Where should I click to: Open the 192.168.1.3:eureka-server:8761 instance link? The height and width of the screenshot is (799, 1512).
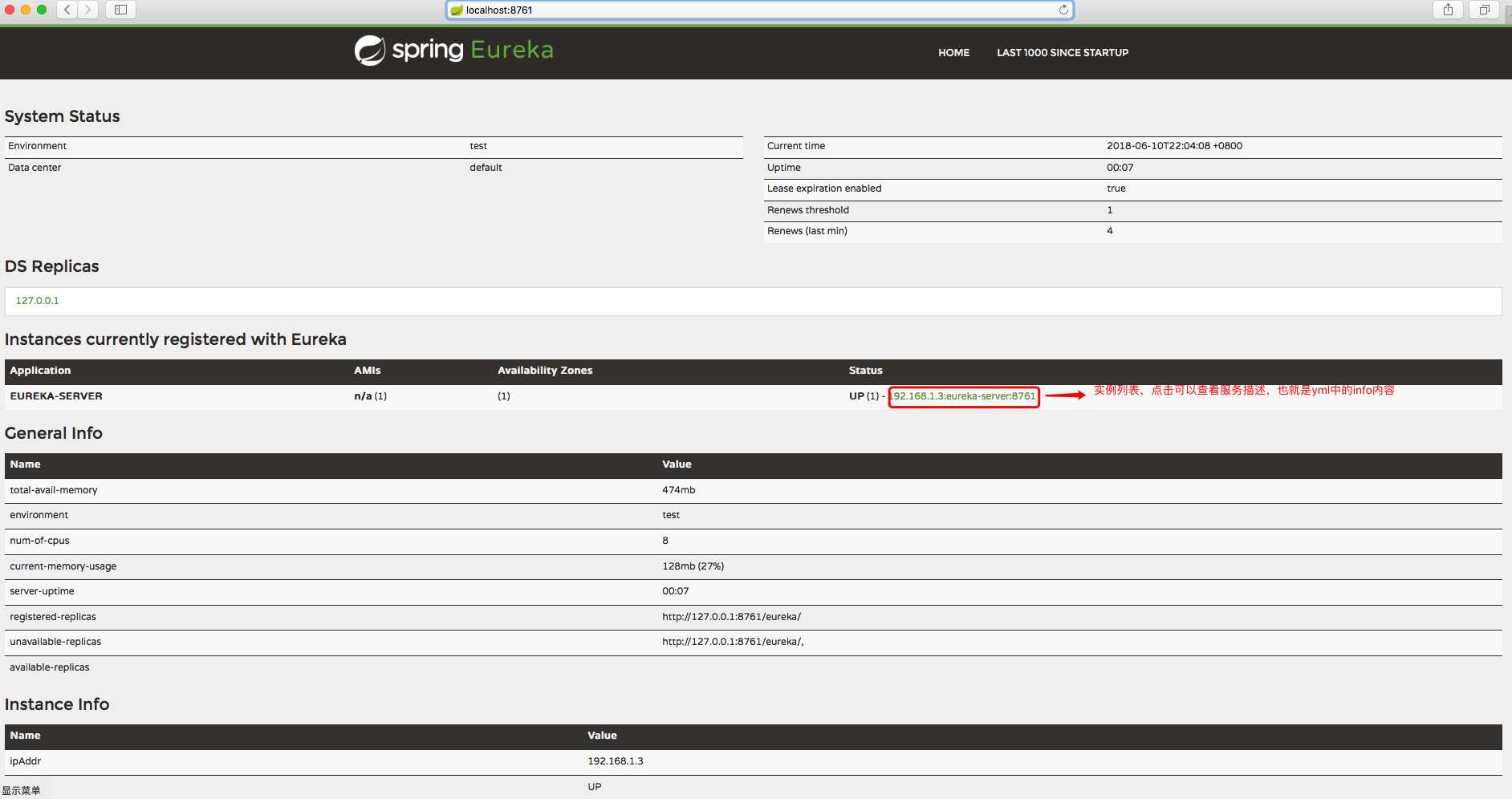964,396
